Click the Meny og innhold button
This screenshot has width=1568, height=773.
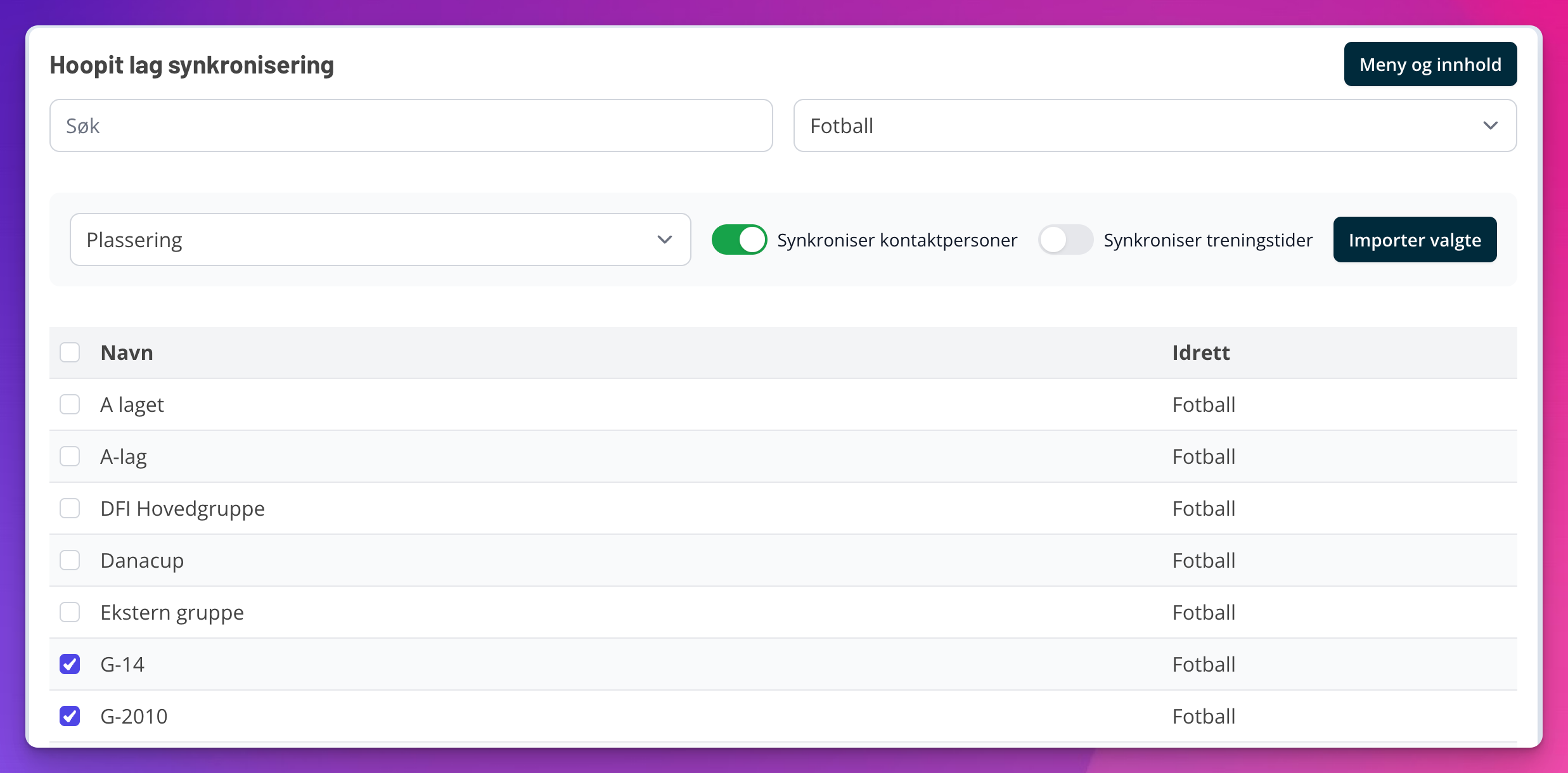point(1430,65)
